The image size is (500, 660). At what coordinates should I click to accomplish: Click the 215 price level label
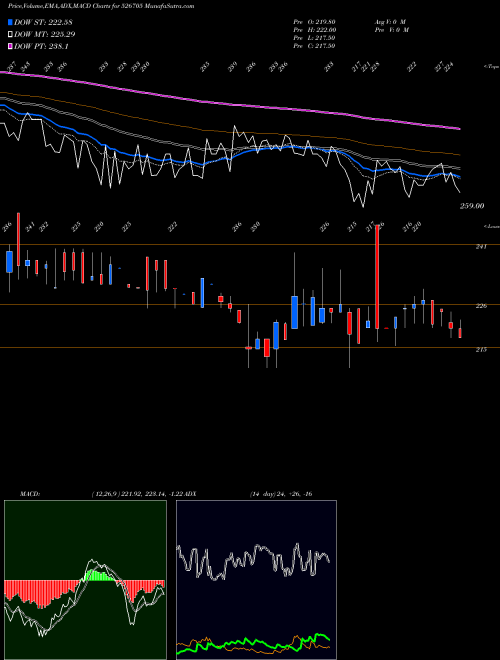click(x=481, y=349)
